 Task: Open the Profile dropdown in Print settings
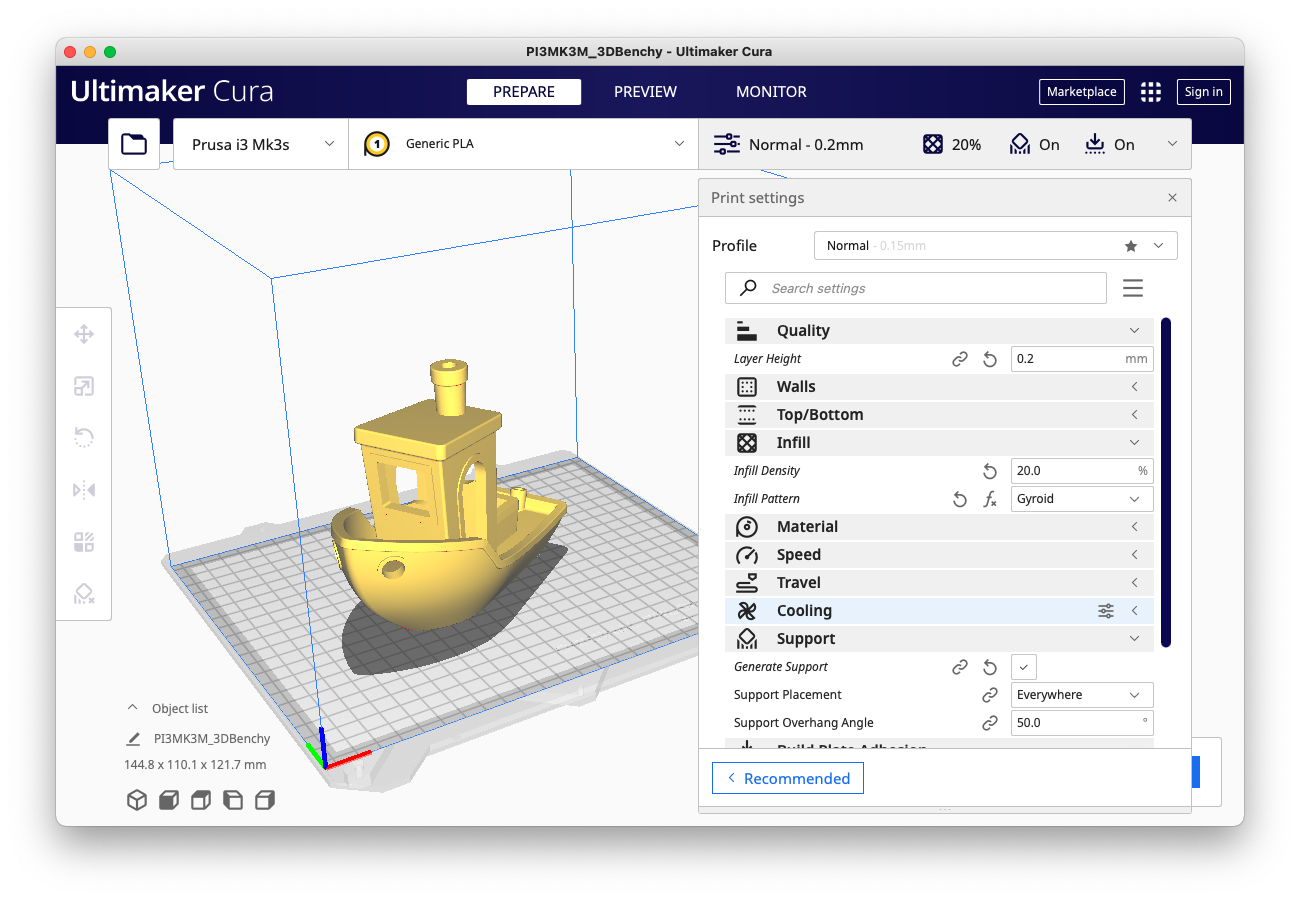(995, 245)
